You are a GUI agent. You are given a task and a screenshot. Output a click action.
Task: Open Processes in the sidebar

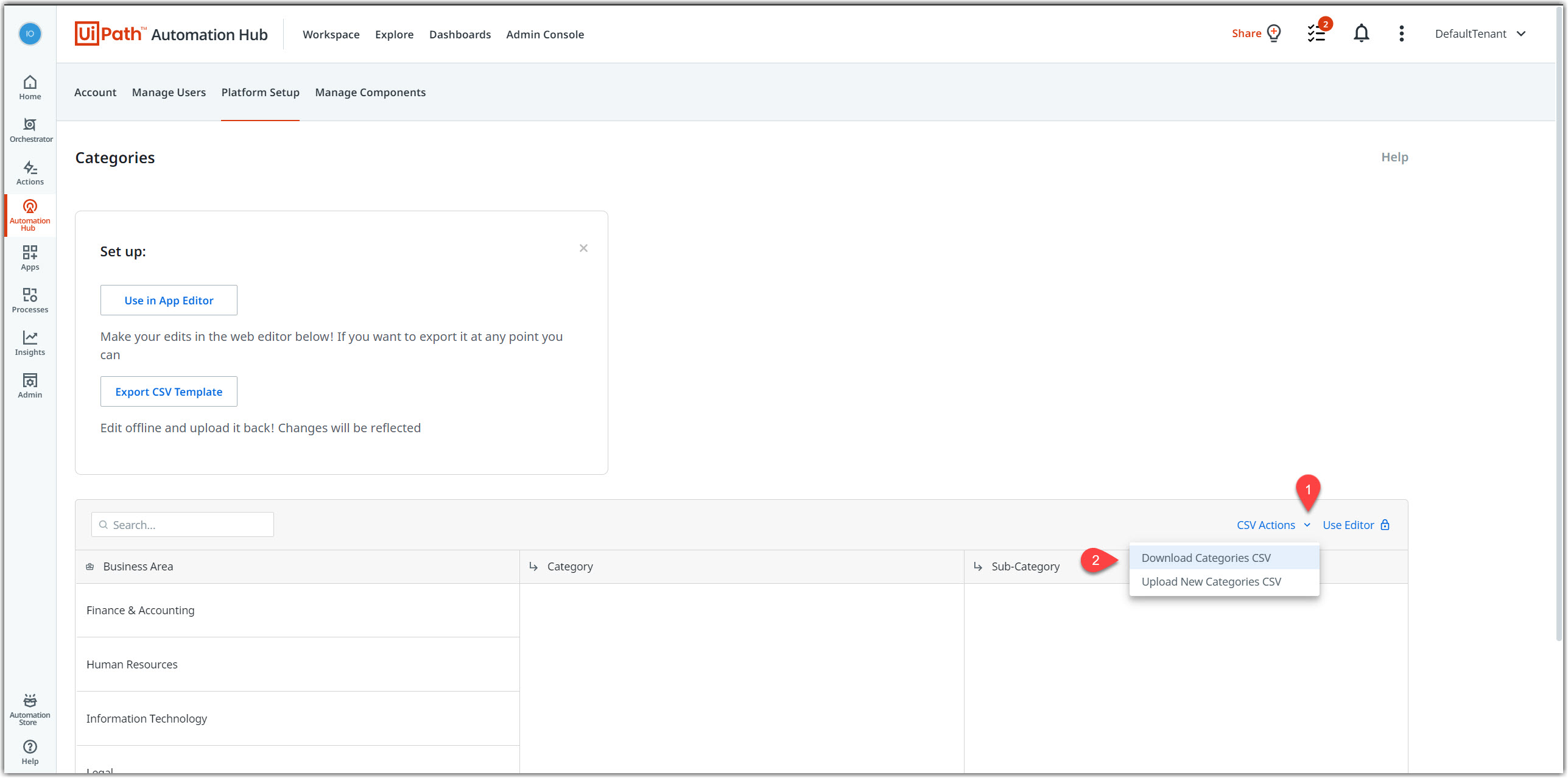pos(30,301)
